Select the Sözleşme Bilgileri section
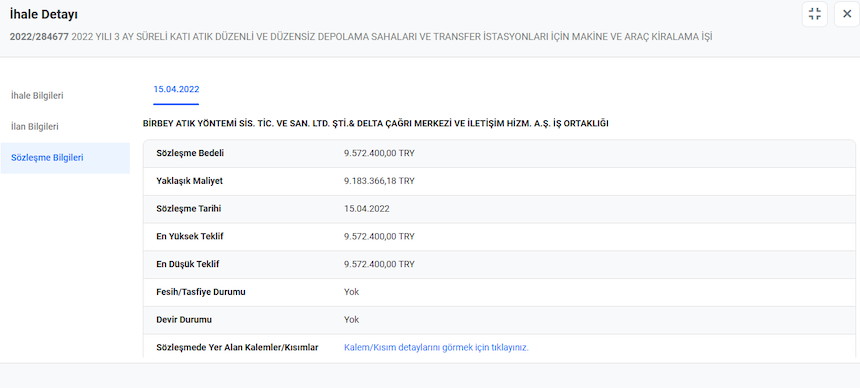860x388 pixels. [x=65, y=158]
